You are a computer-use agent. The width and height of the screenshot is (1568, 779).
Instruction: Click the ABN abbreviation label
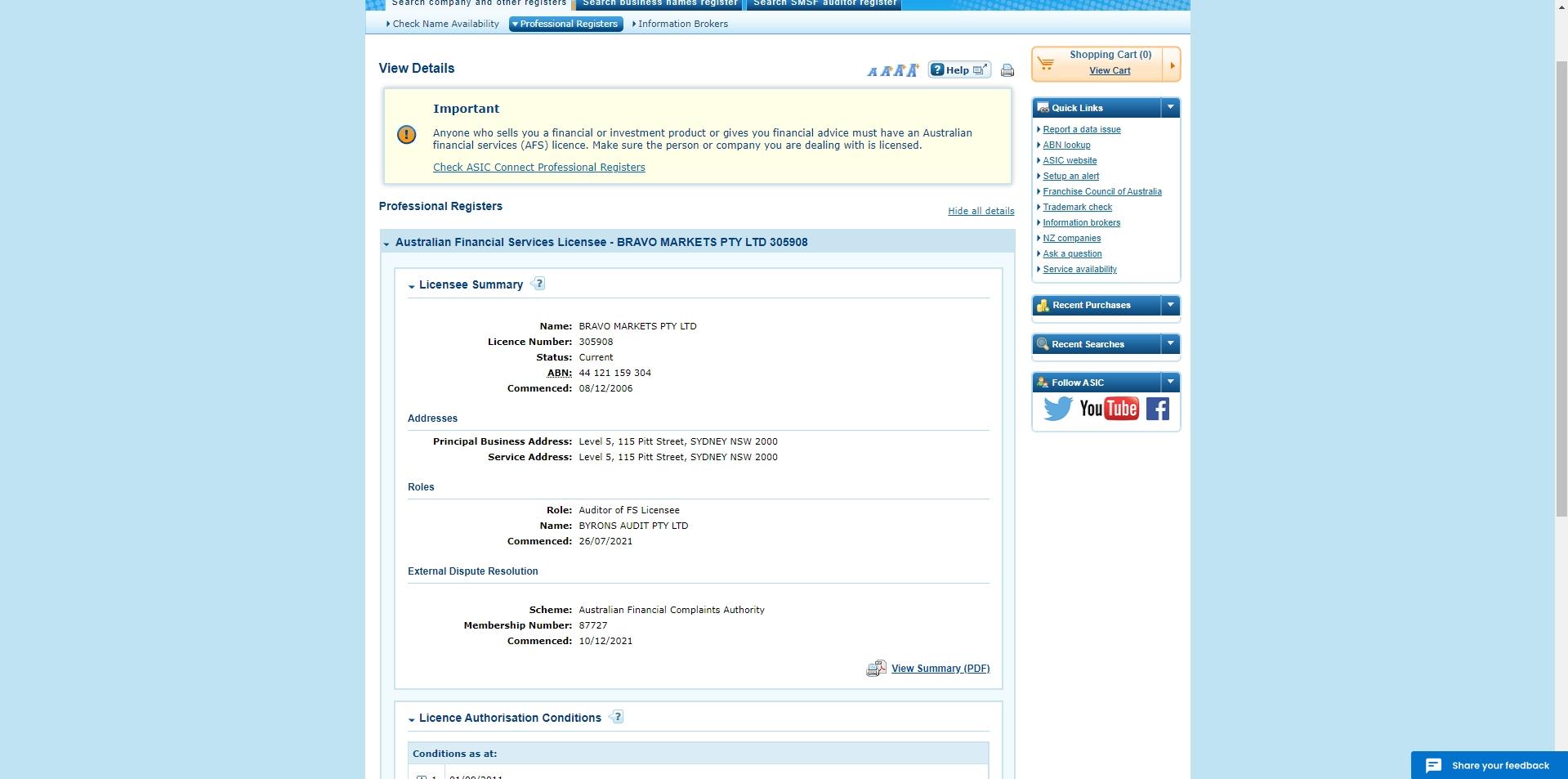click(x=559, y=373)
